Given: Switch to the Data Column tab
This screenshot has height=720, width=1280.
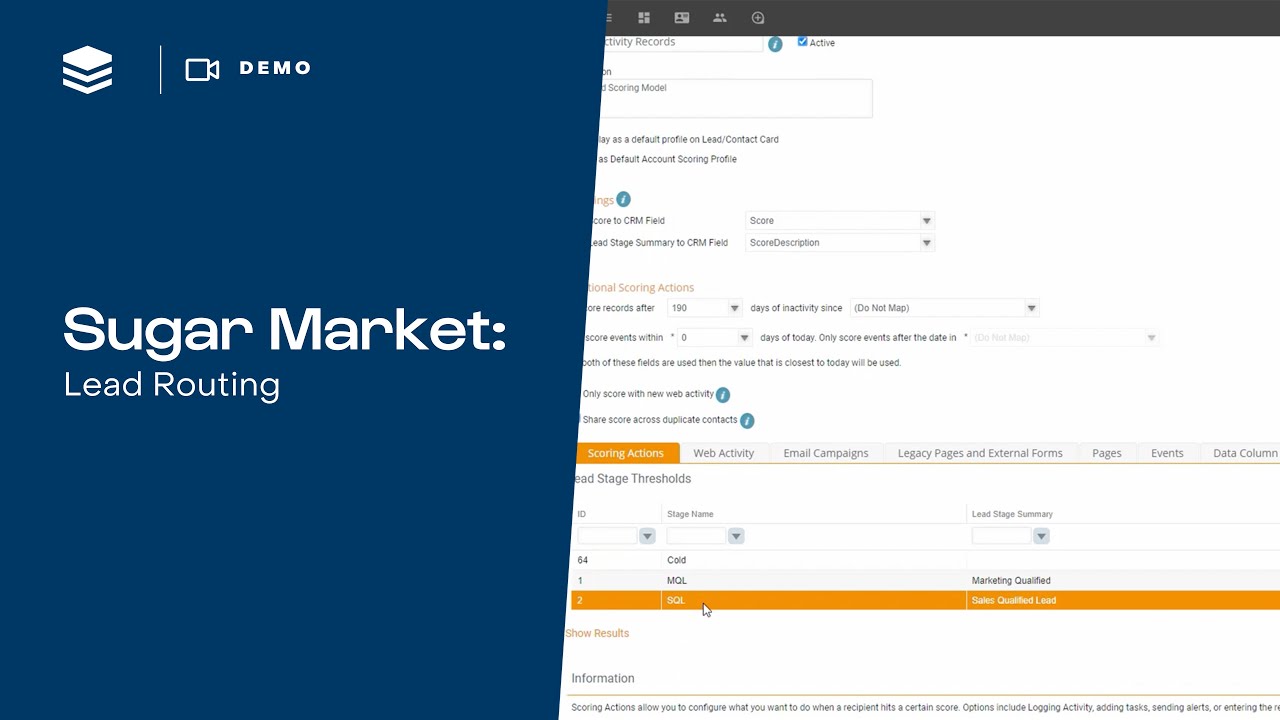Looking at the screenshot, I should click(1241, 453).
